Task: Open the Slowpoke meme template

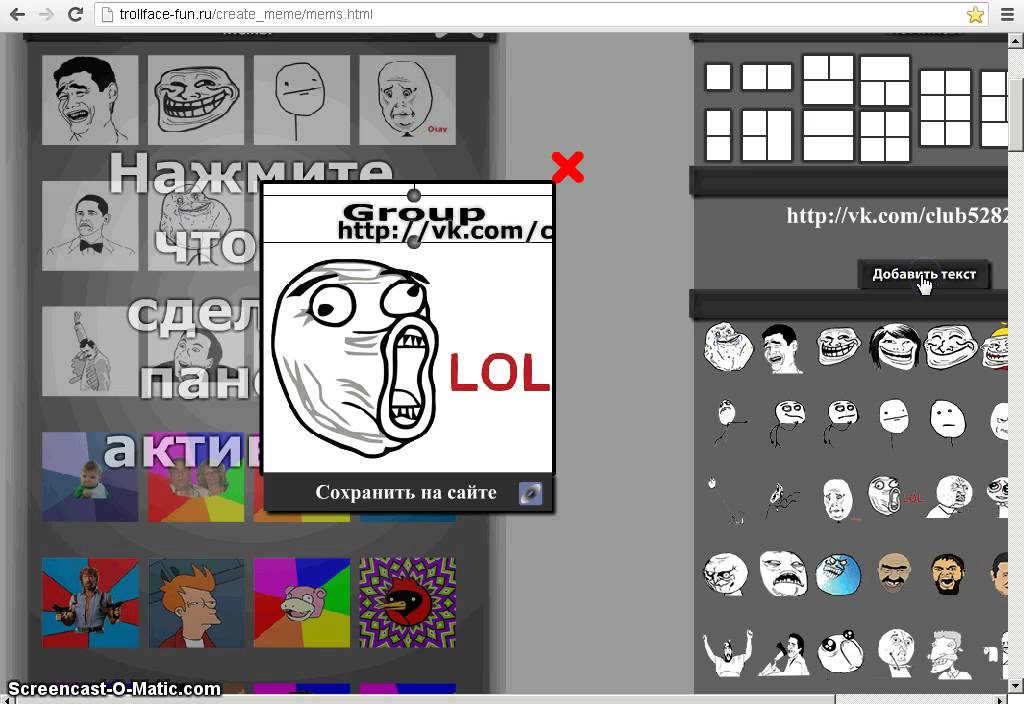Action: pyautogui.click(x=302, y=603)
